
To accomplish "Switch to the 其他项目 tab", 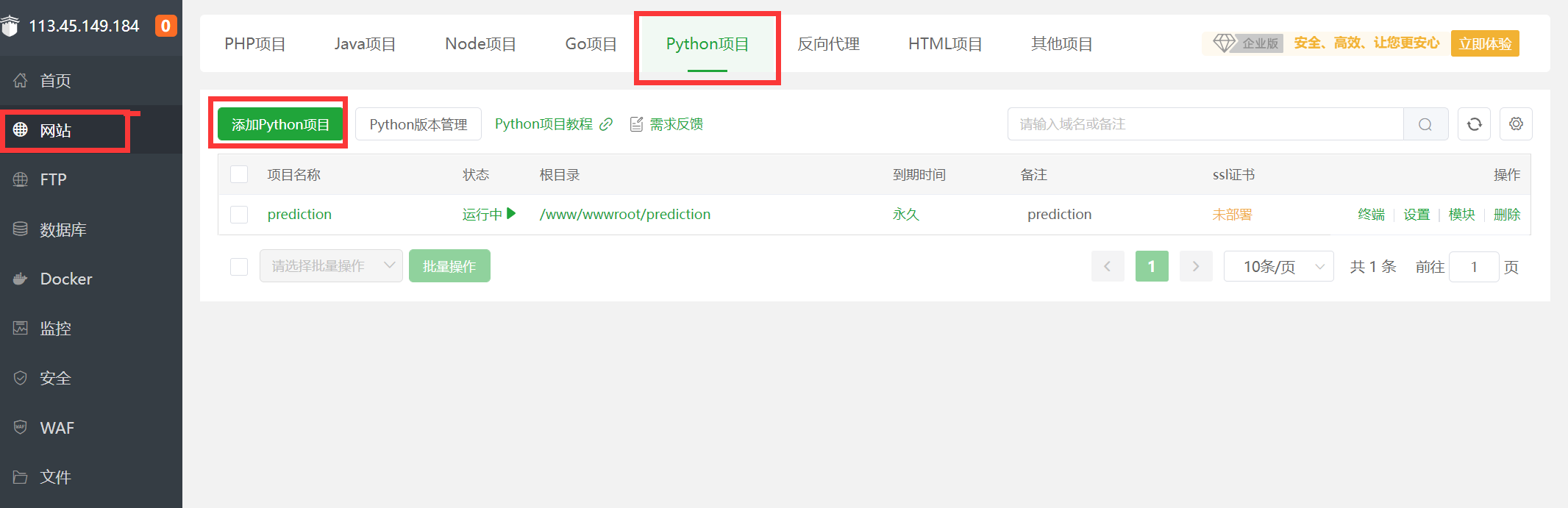I will (1062, 44).
